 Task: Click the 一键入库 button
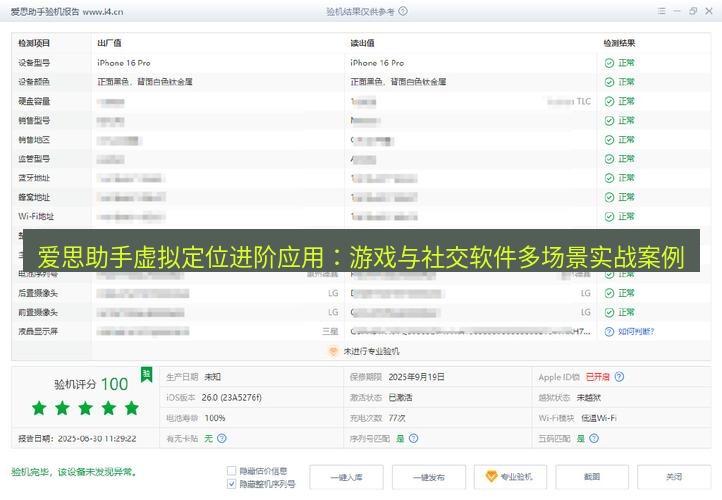click(346, 477)
